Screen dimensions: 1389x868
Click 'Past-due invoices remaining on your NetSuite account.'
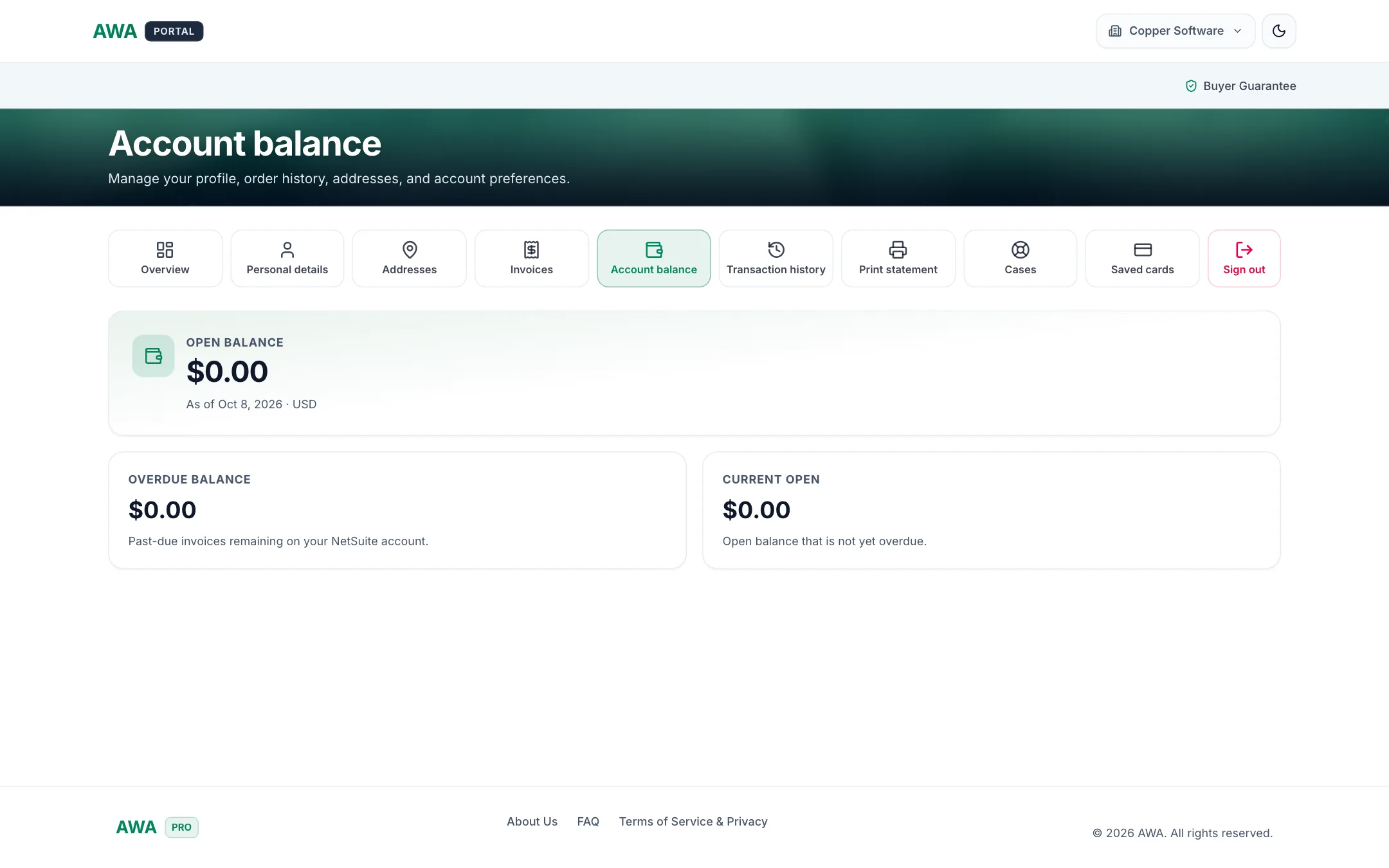[x=278, y=541]
